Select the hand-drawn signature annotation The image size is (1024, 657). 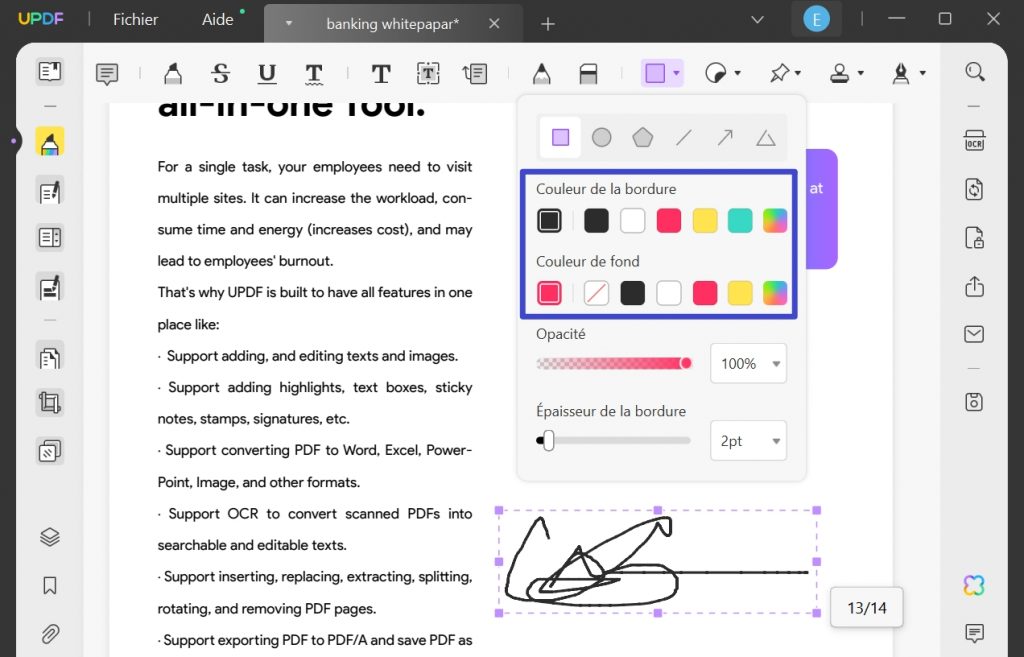pos(658,562)
